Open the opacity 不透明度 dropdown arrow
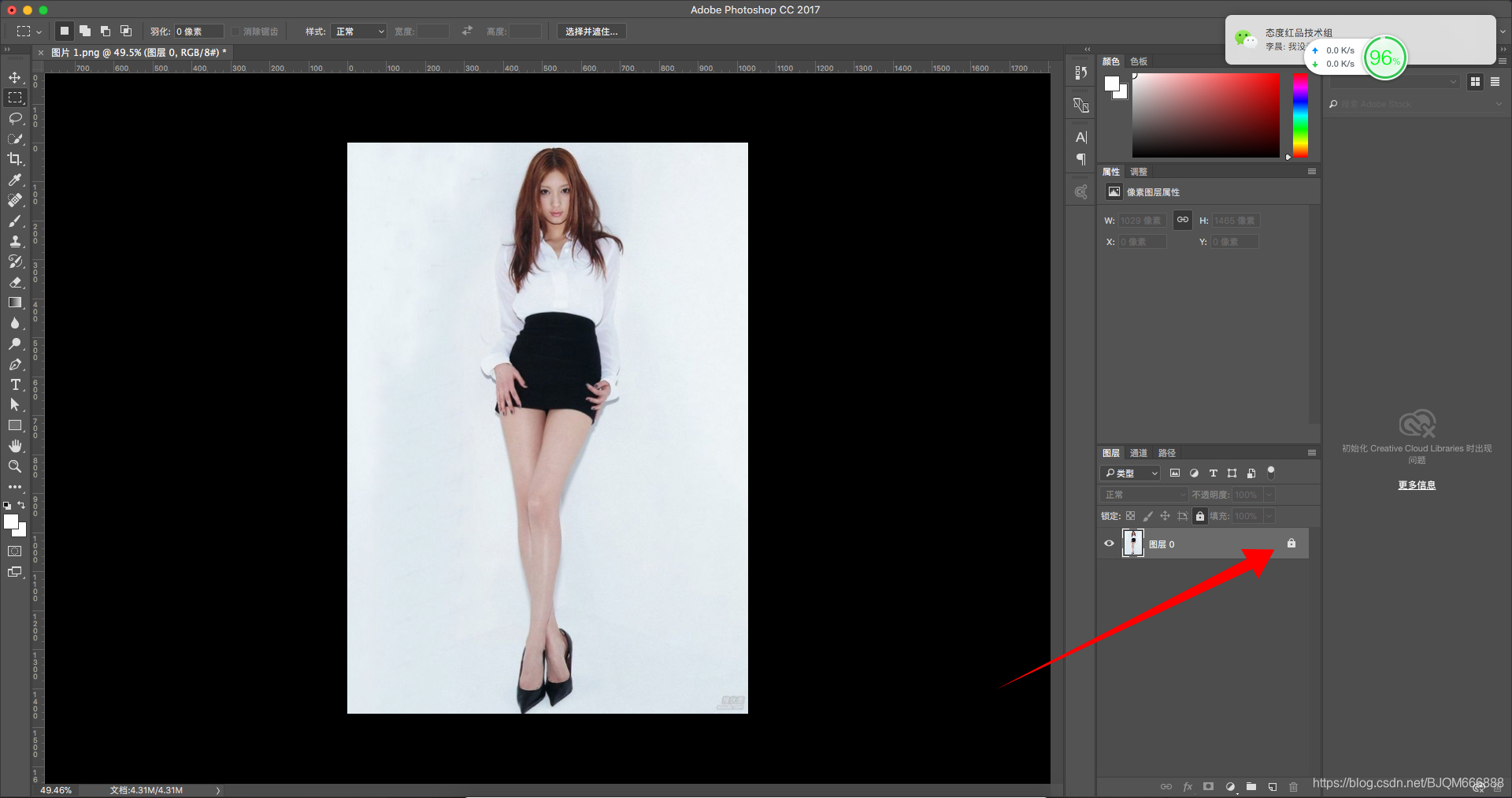 pyautogui.click(x=1269, y=495)
